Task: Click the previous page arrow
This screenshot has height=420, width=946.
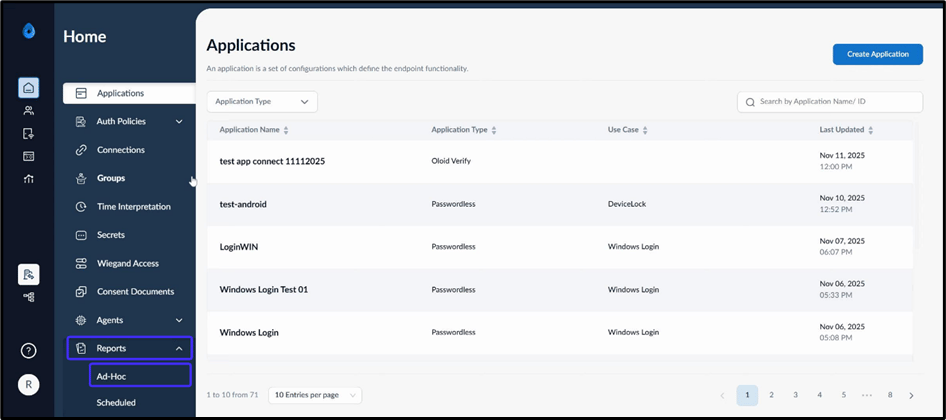Action: click(723, 396)
